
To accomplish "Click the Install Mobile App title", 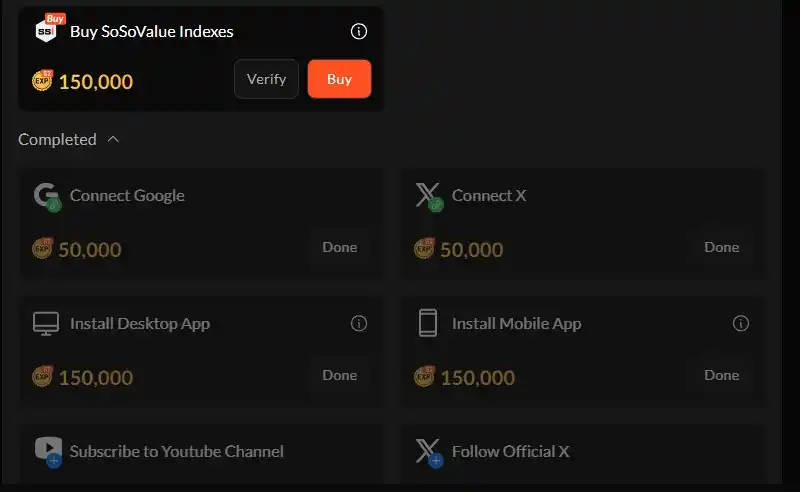I will tap(516, 324).
